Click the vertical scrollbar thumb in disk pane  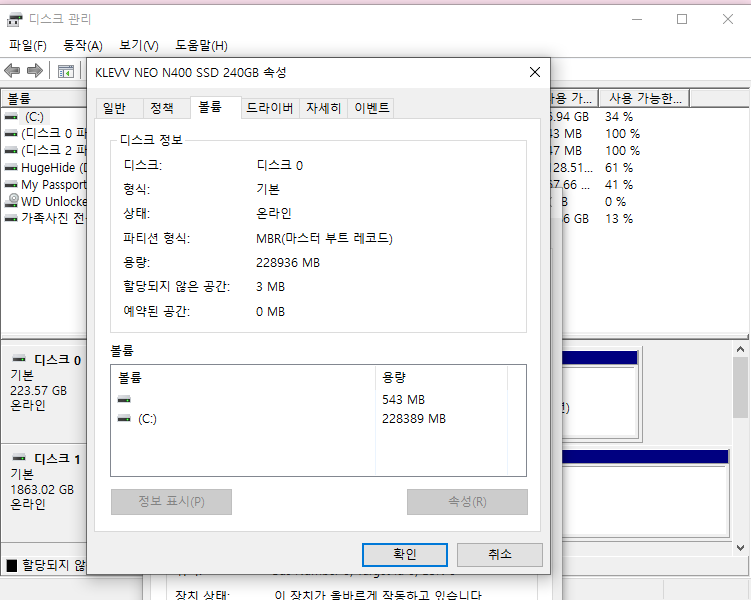740,387
